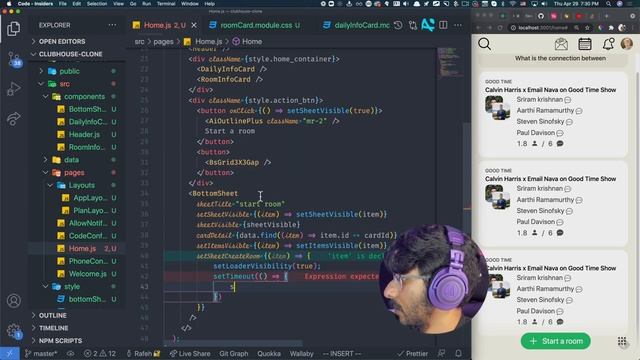Open Header.js in file tree
640x360 pixels.
click(84, 135)
